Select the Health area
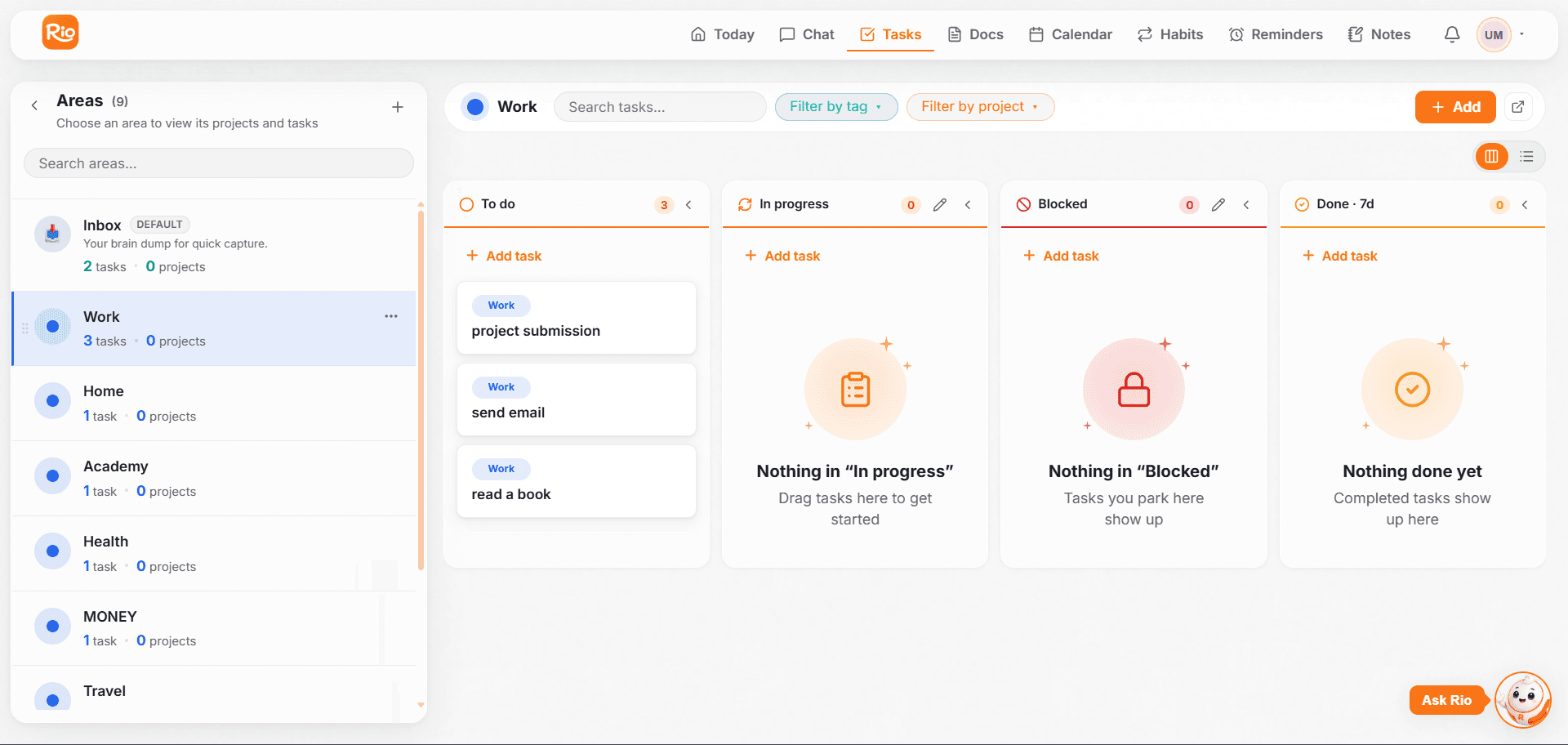The image size is (1568, 745). pos(214,554)
